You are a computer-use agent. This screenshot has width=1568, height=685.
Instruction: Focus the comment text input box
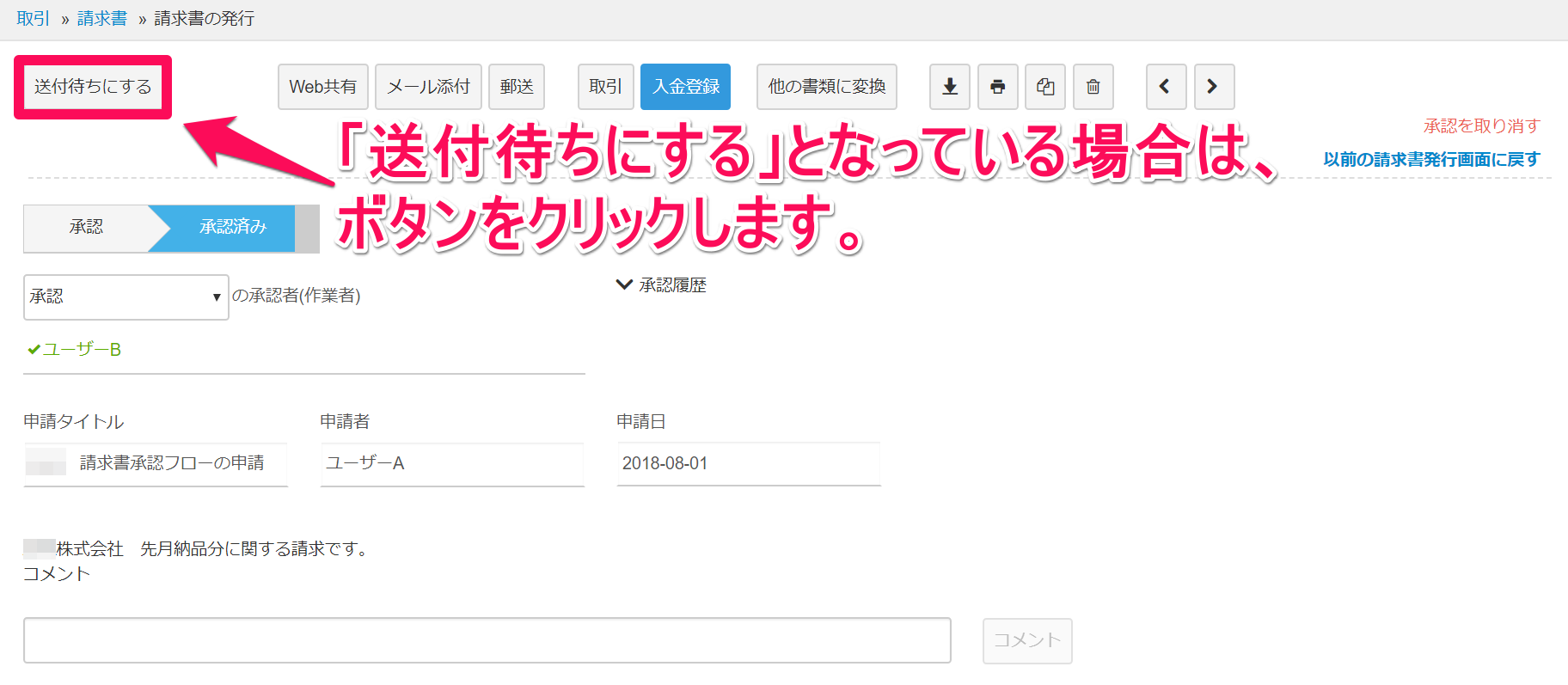coord(487,640)
